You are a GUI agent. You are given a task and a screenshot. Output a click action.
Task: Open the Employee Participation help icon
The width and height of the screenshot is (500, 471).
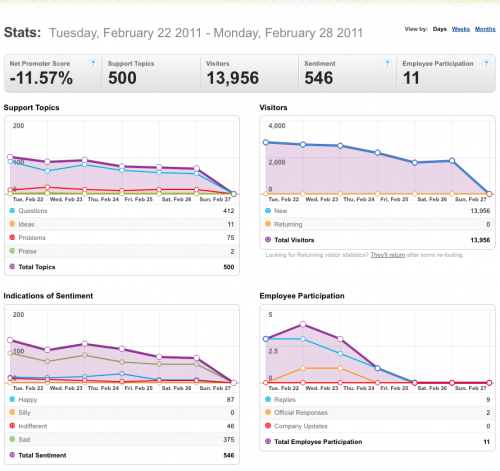click(486, 63)
